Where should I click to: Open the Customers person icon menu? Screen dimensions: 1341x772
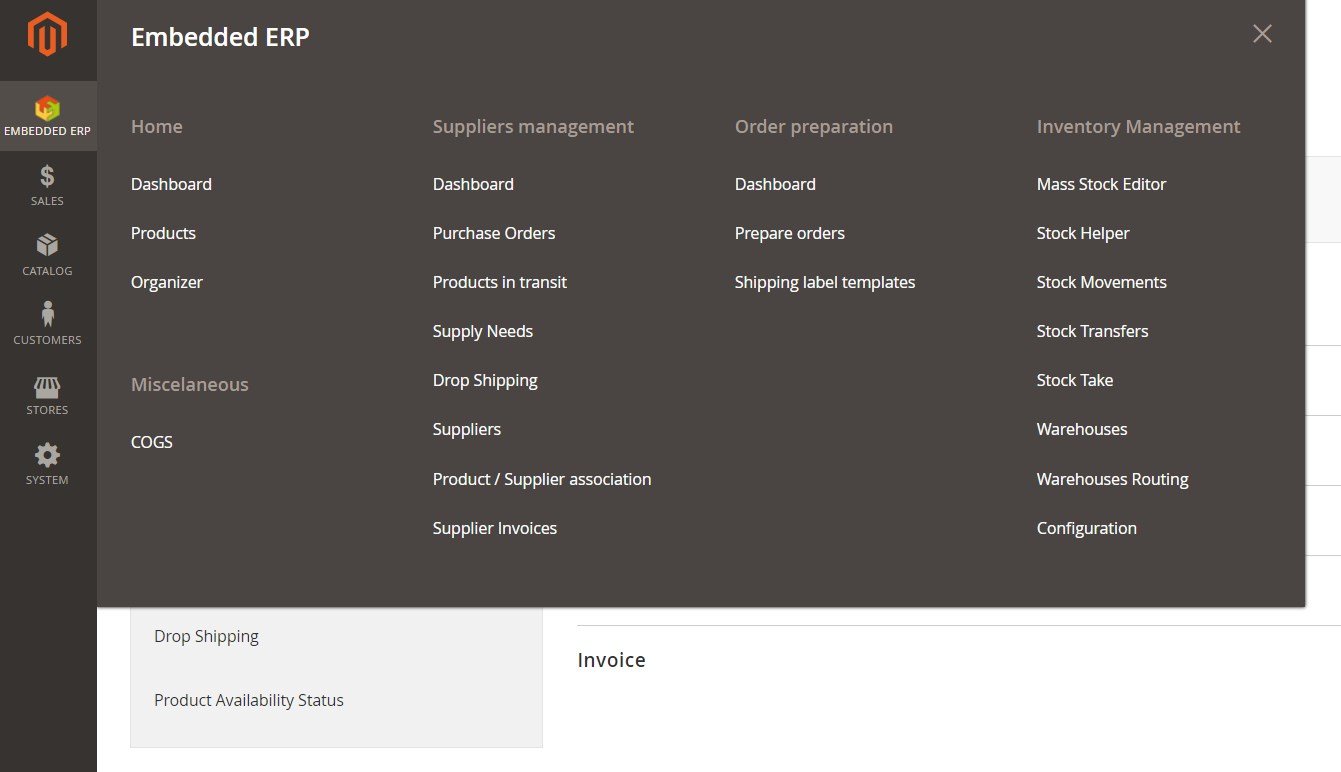tap(48, 325)
